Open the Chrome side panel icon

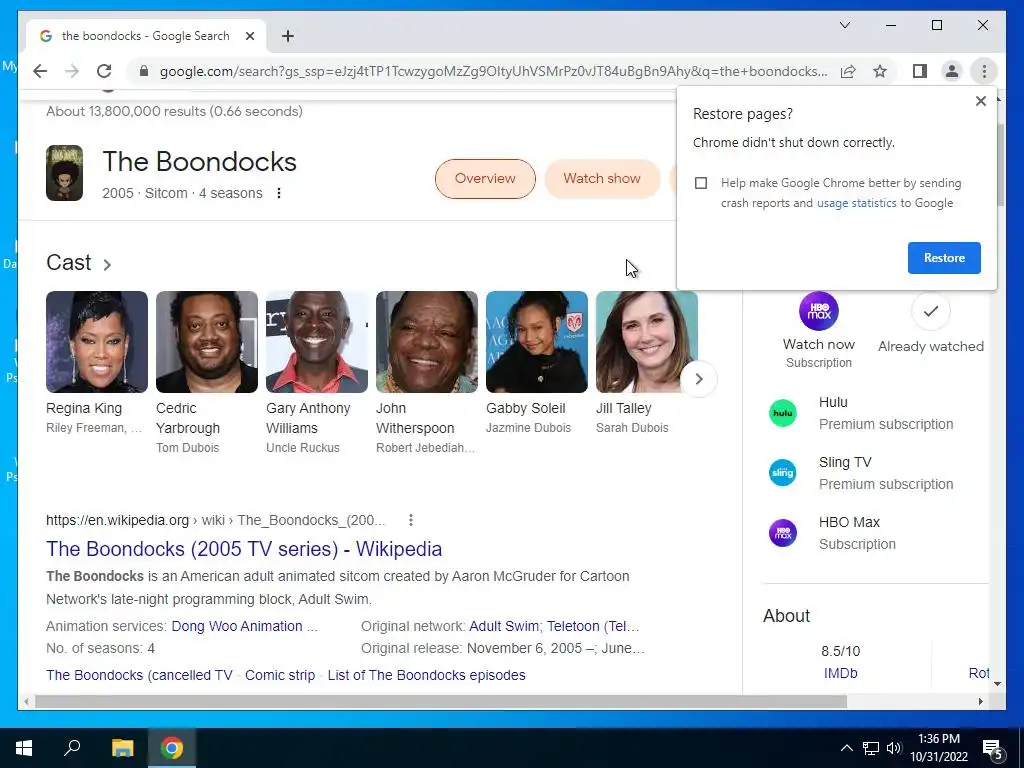pos(920,71)
